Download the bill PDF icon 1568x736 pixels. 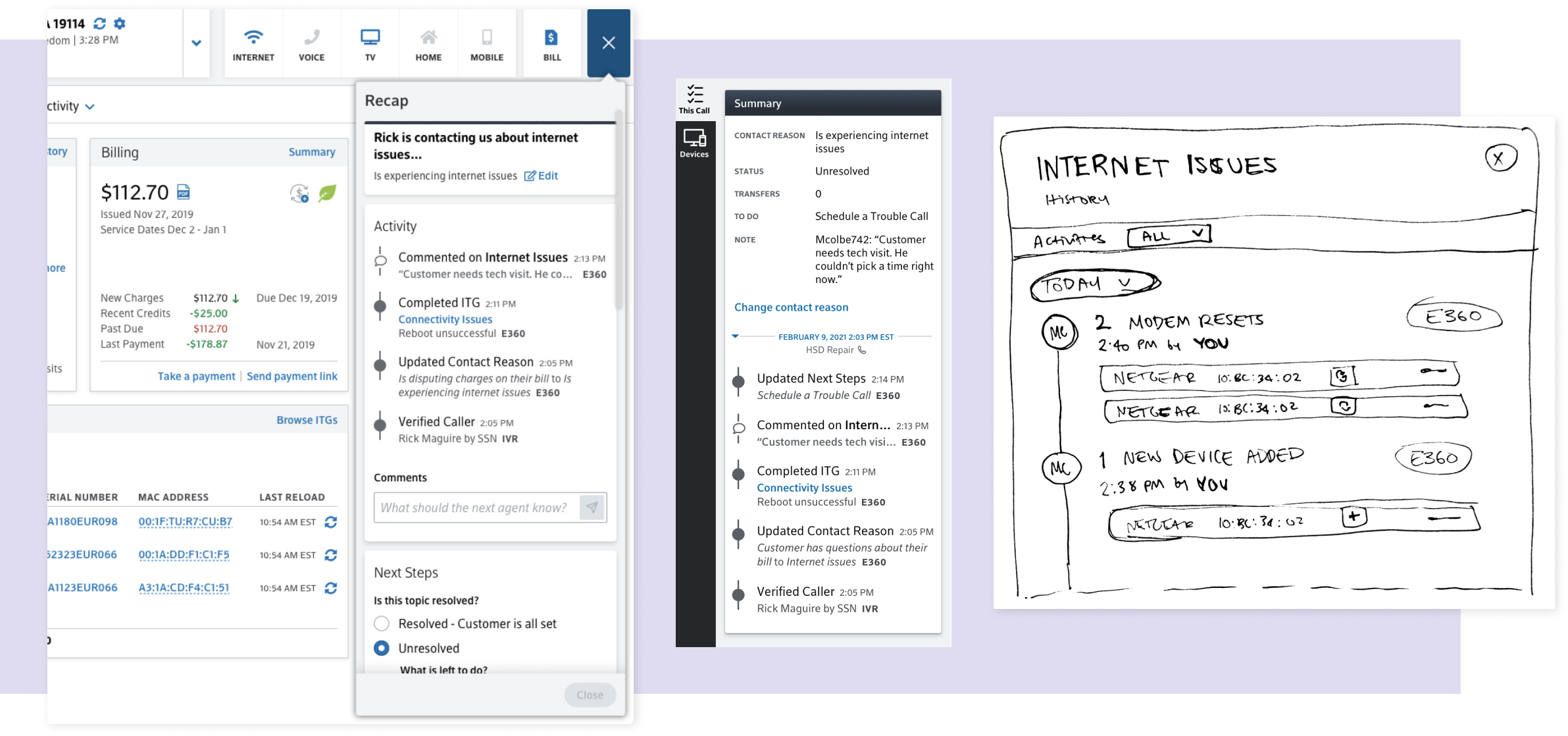tap(184, 192)
